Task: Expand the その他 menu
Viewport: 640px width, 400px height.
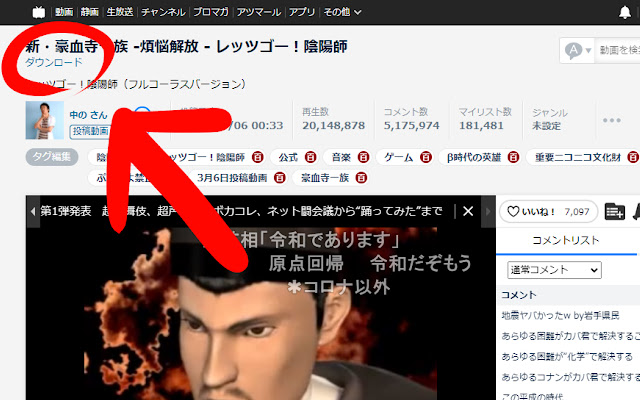Action: [x=344, y=11]
